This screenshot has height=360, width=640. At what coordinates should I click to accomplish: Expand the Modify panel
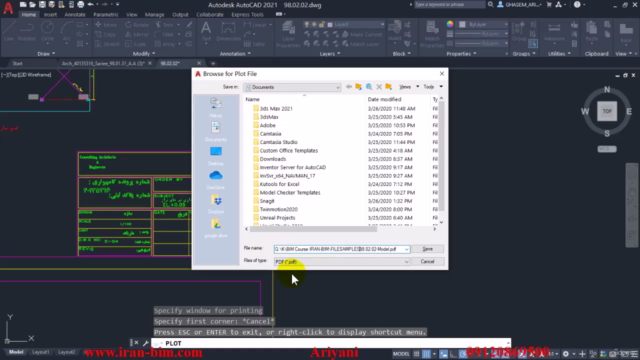tap(144, 53)
